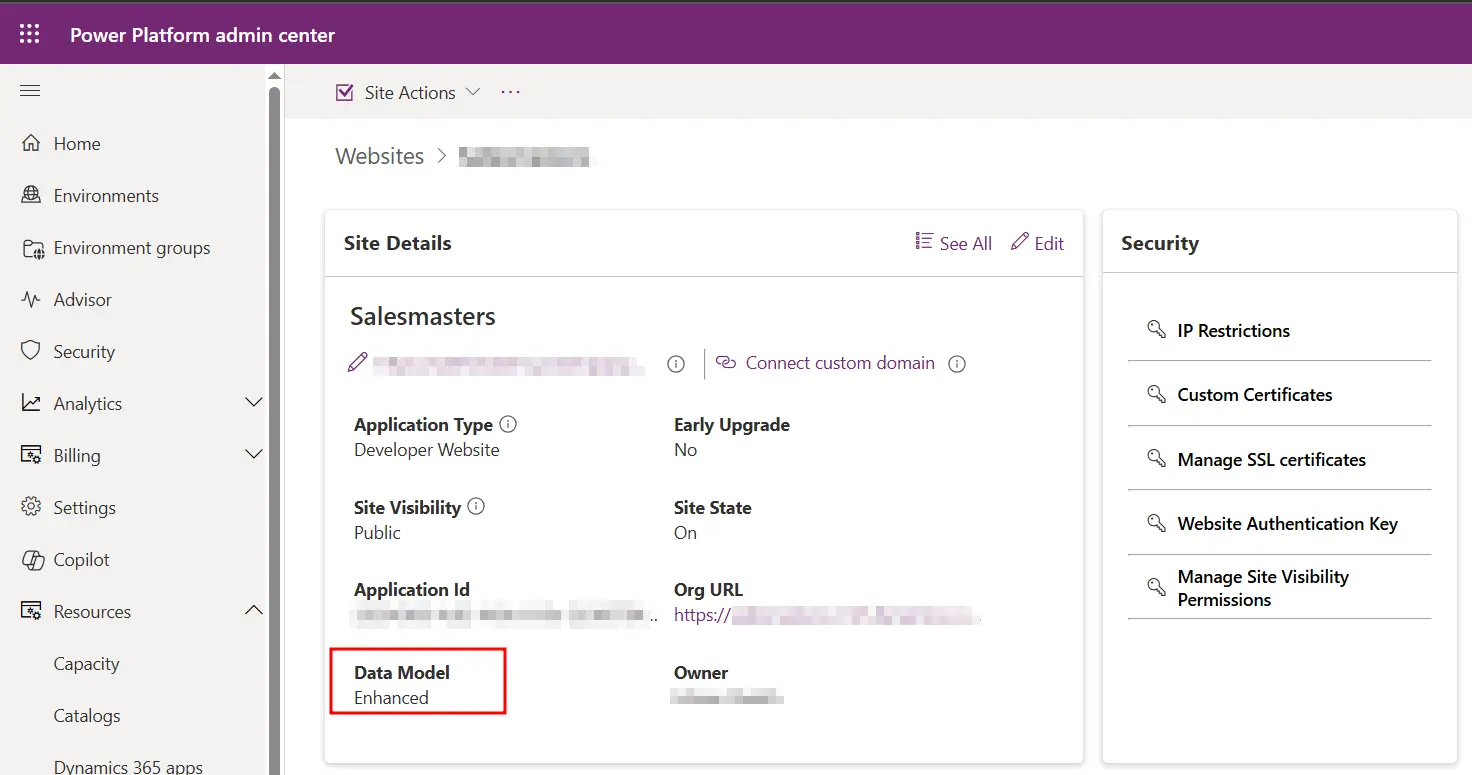The height and width of the screenshot is (775, 1472).
Task: Click the Security shield icon in sidebar
Action: tap(31, 351)
